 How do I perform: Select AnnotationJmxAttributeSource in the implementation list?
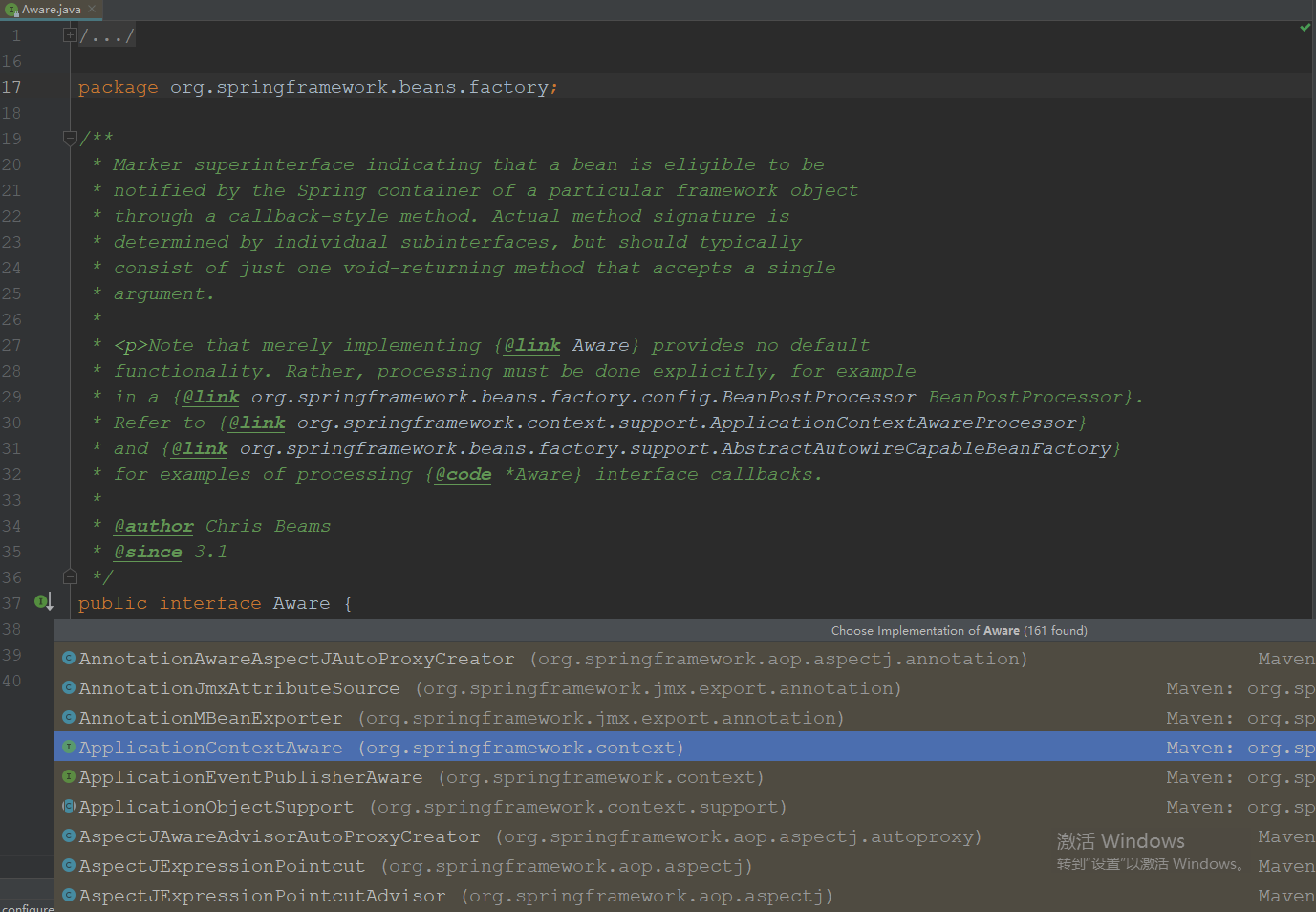click(x=684, y=688)
